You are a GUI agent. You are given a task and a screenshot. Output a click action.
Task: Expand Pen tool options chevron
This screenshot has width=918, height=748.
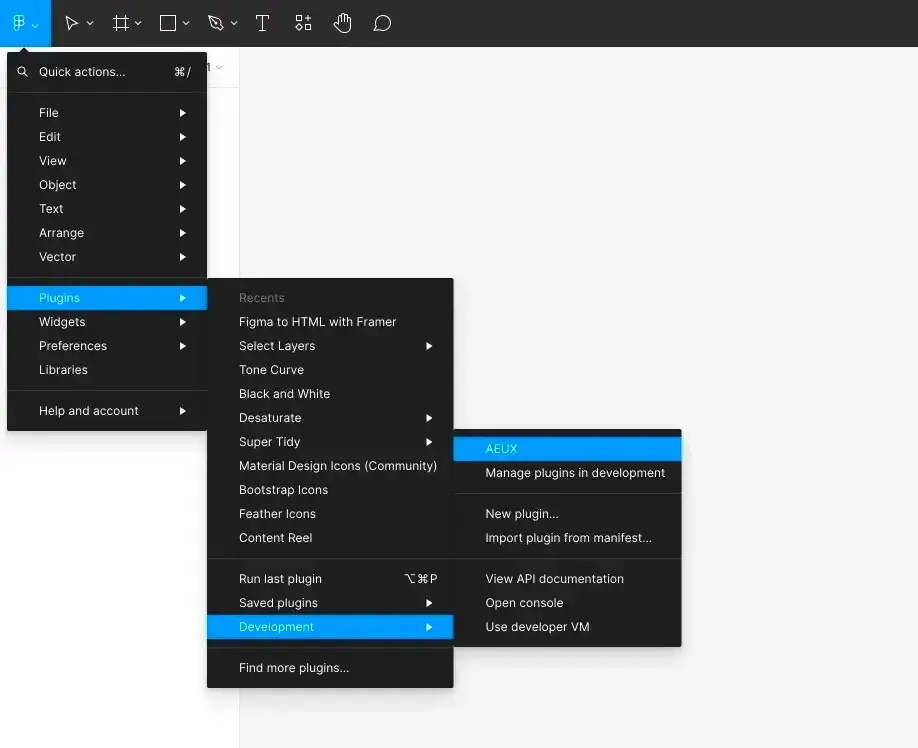click(x=234, y=23)
